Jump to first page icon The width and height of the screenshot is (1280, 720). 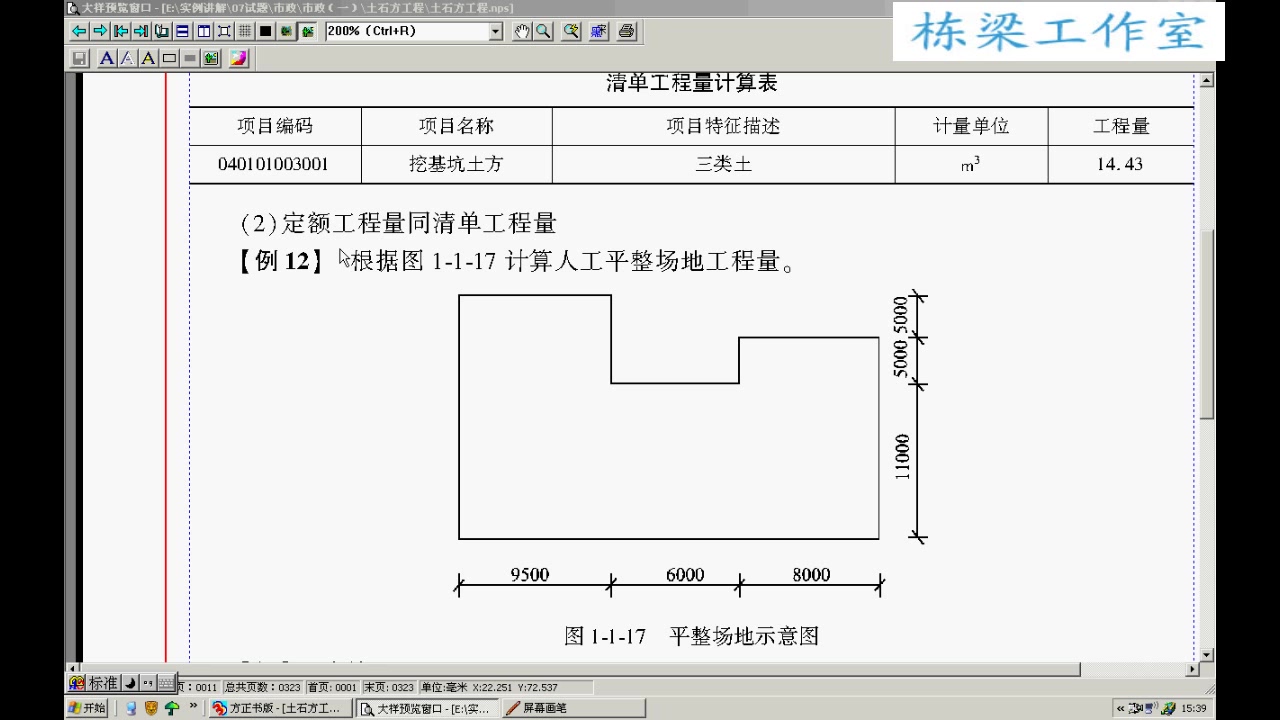120,31
